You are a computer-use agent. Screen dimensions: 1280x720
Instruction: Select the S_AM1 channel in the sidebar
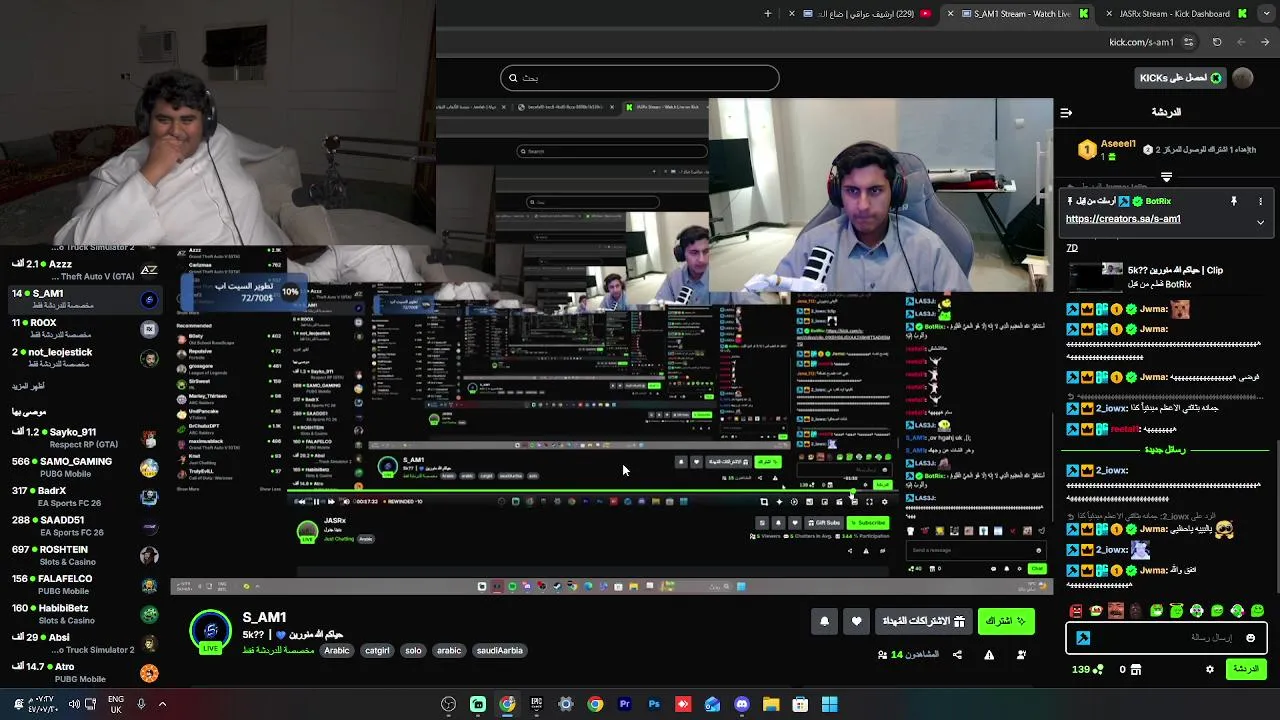click(x=85, y=299)
